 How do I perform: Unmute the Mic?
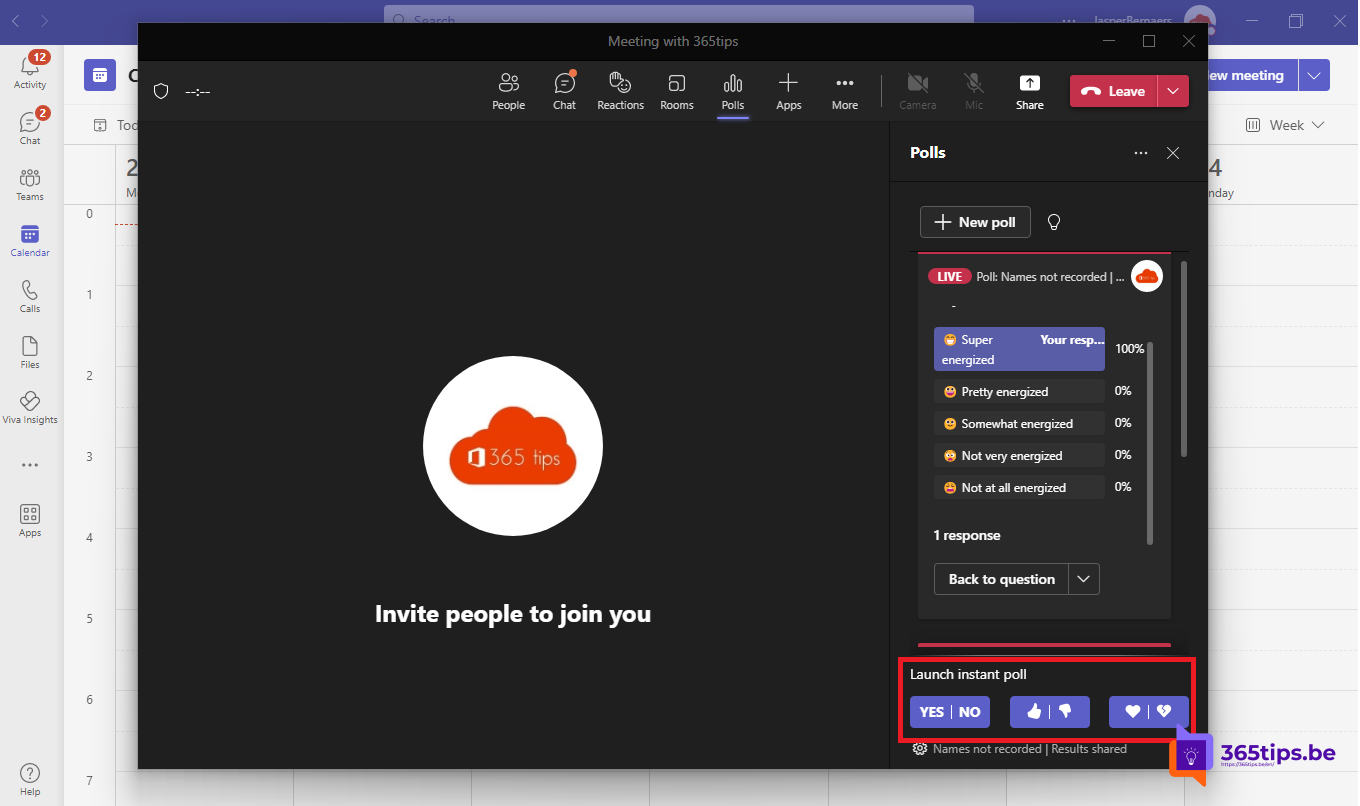coord(974,91)
